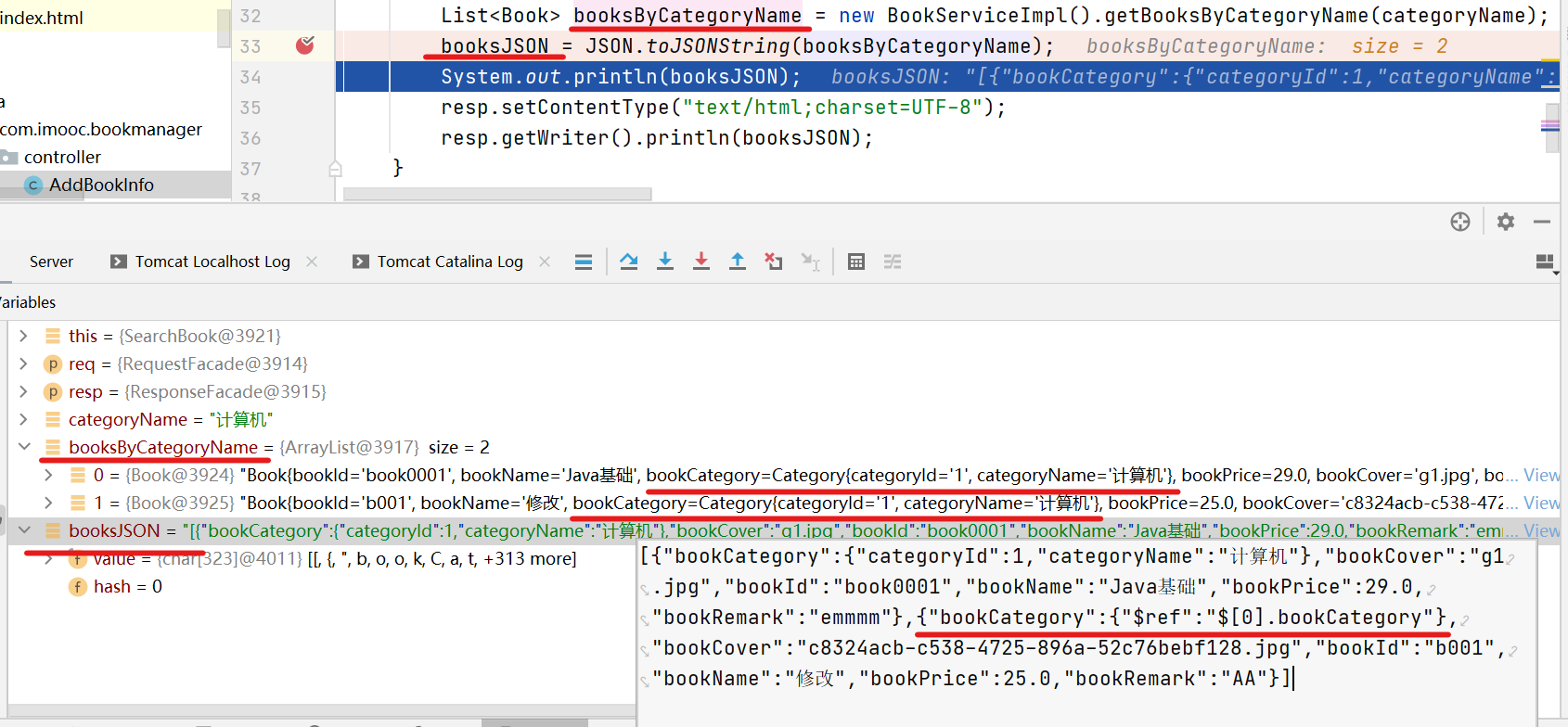Viewport: 1568px width, 727px height.
Task: Expand the 'resp' variable node
Action: [x=24, y=391]
